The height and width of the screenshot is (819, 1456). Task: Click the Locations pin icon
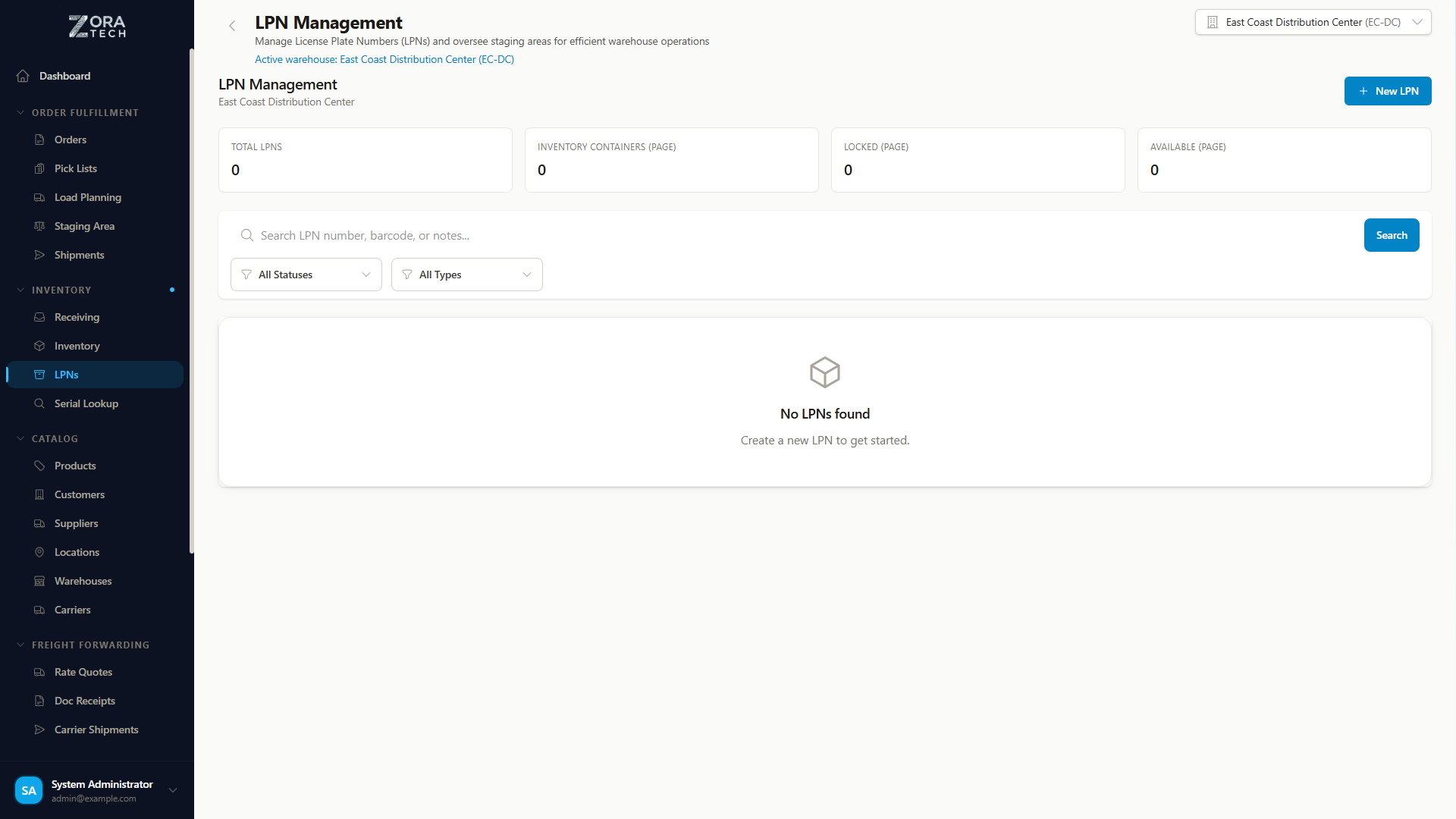point(39,552)
